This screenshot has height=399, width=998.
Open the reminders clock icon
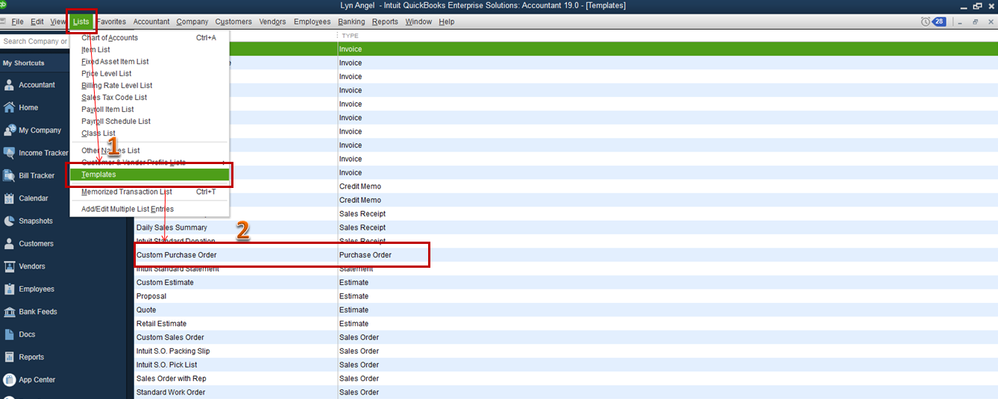coord(925,22)
